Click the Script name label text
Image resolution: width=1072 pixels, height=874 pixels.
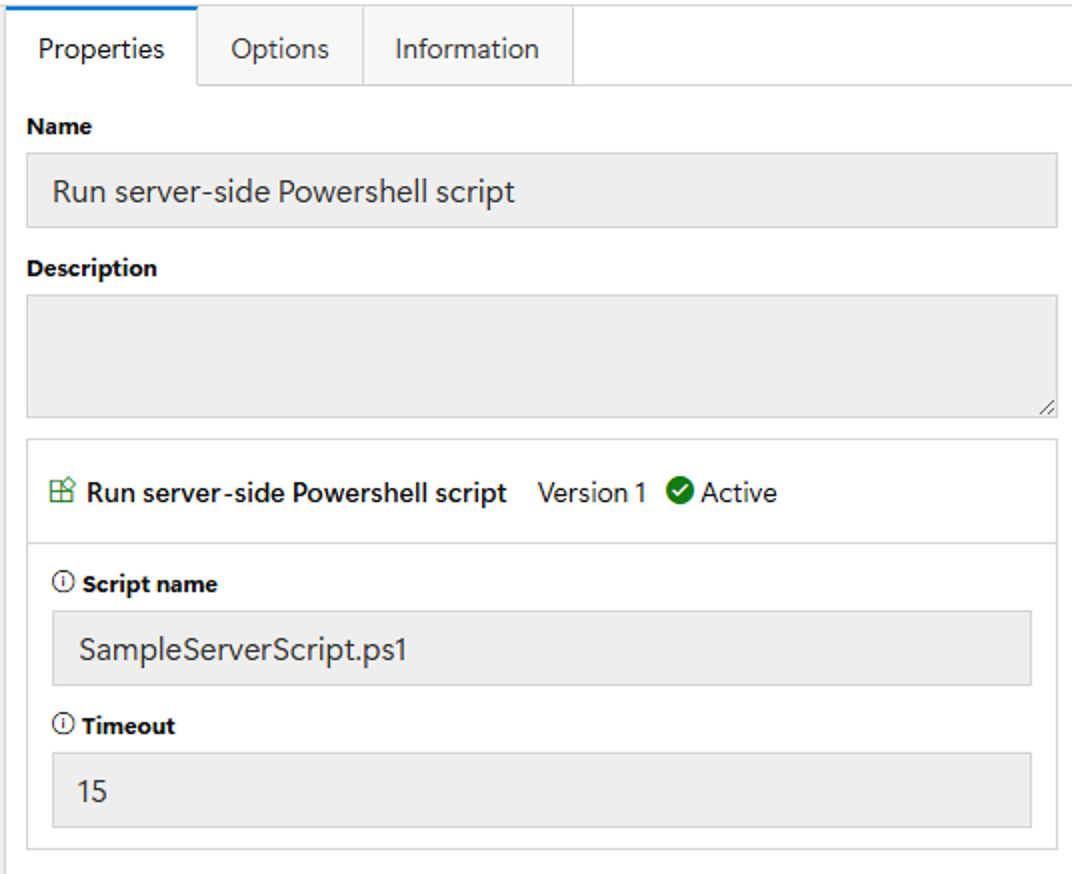(150, 584)
